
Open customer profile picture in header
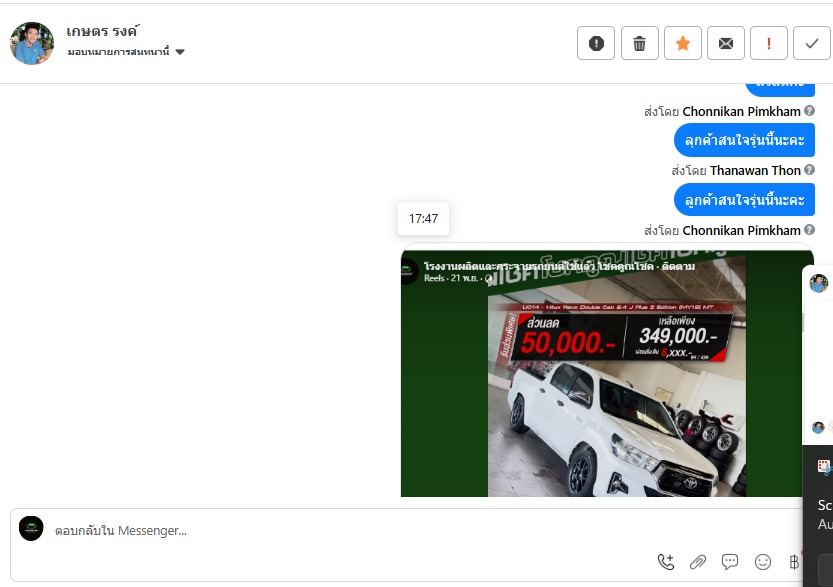[32, 43]
